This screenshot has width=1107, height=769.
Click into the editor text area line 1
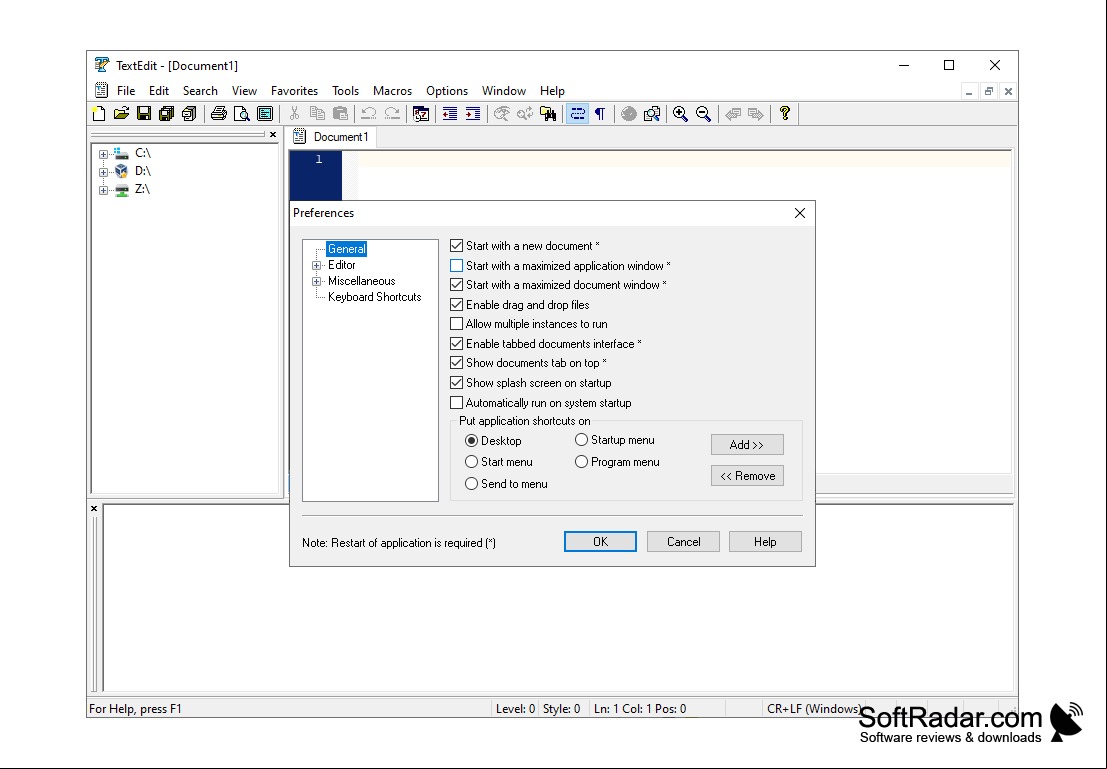683,159
